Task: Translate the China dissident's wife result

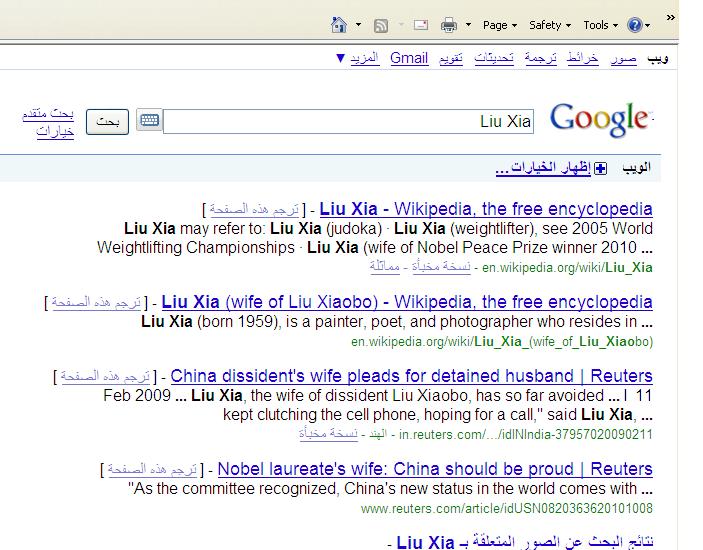Action: pyautogui.click(x=105, y=377)
